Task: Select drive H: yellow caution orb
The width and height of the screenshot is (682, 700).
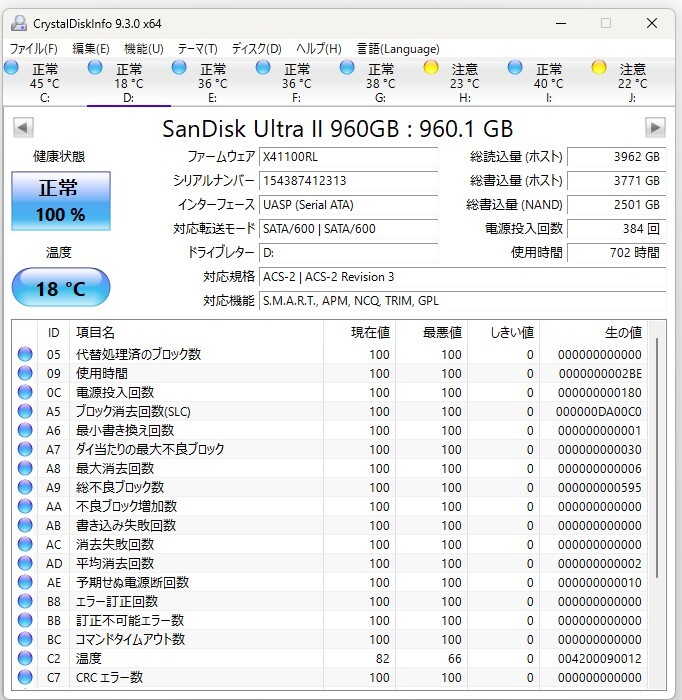Action: pyautogui.click(x=431, y=68)
